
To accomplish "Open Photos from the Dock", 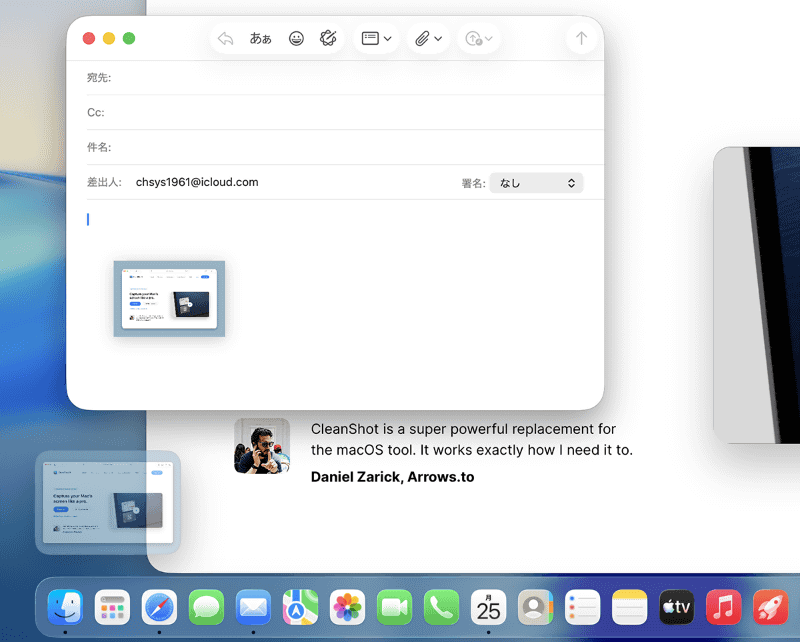I will click(347, 607).
